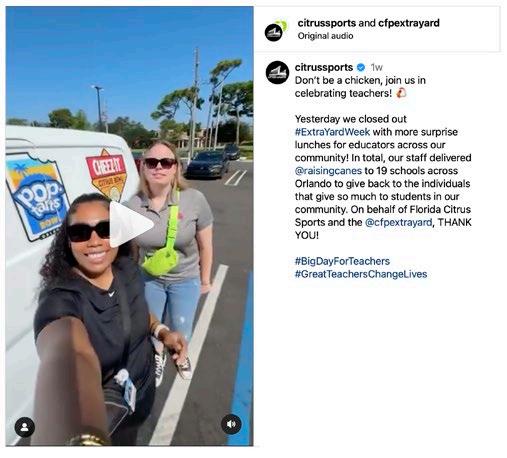Click the 1w post timestamp

pos(377,68)
